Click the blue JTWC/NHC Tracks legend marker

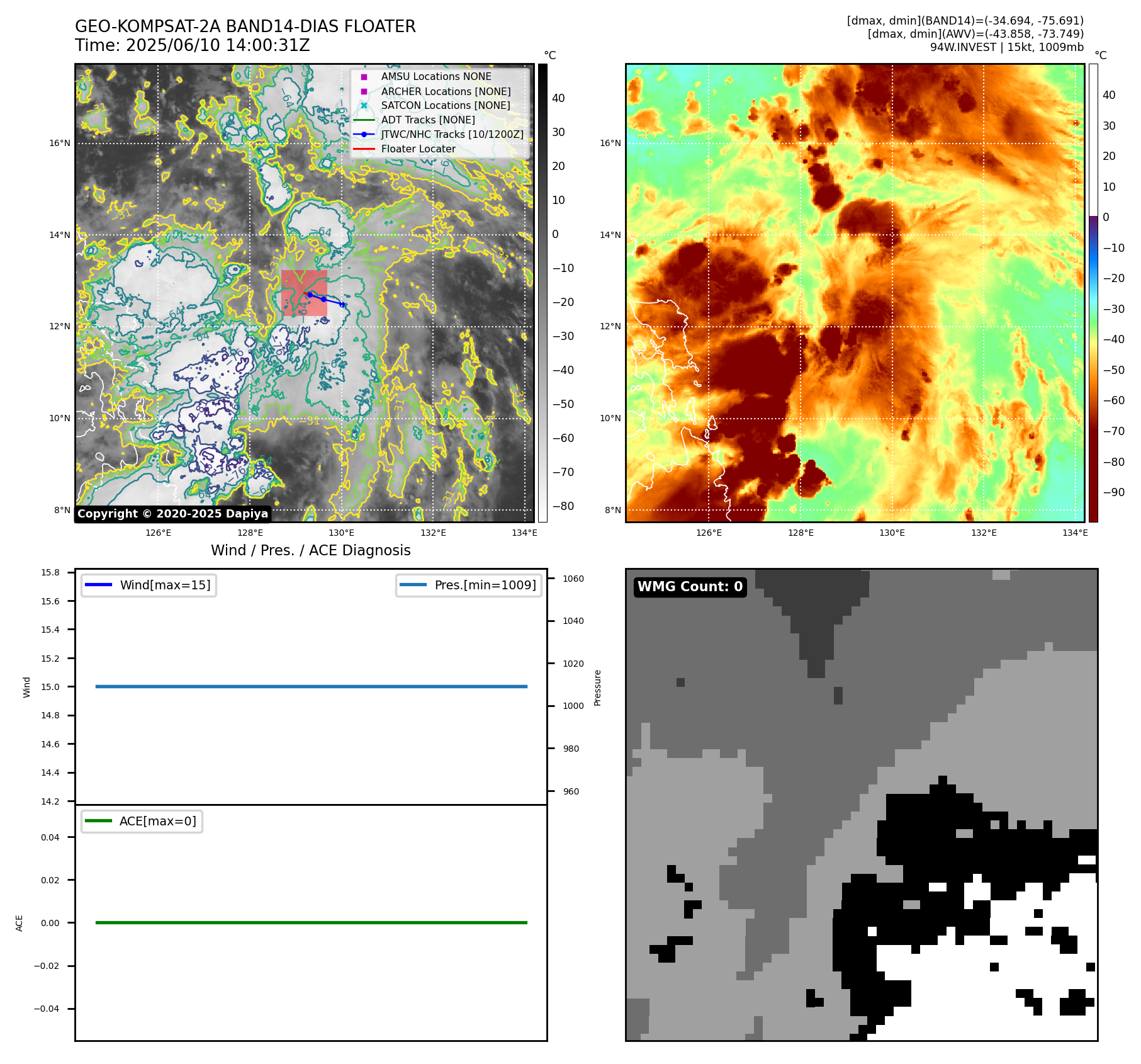click(364, 134)
